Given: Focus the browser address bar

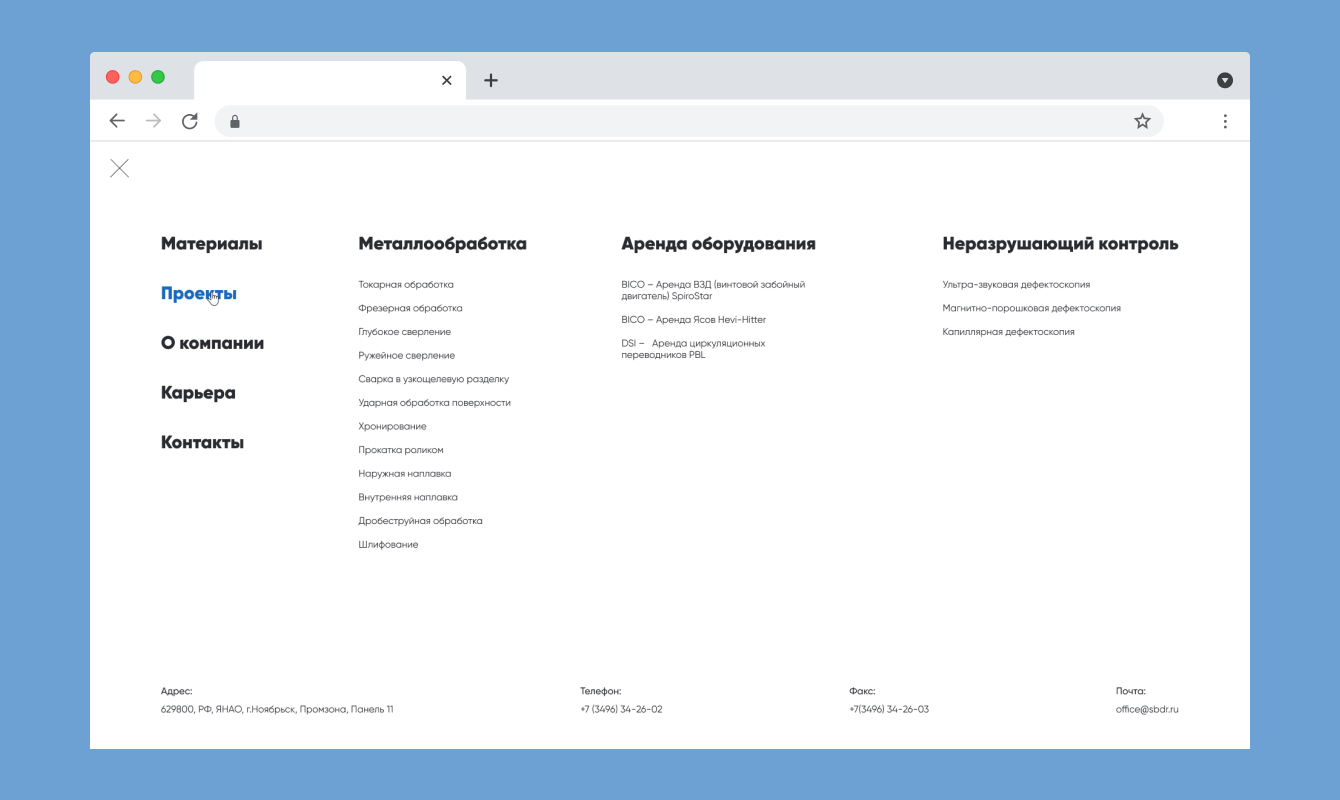Looking at the screenshot, I should point(689,121).
